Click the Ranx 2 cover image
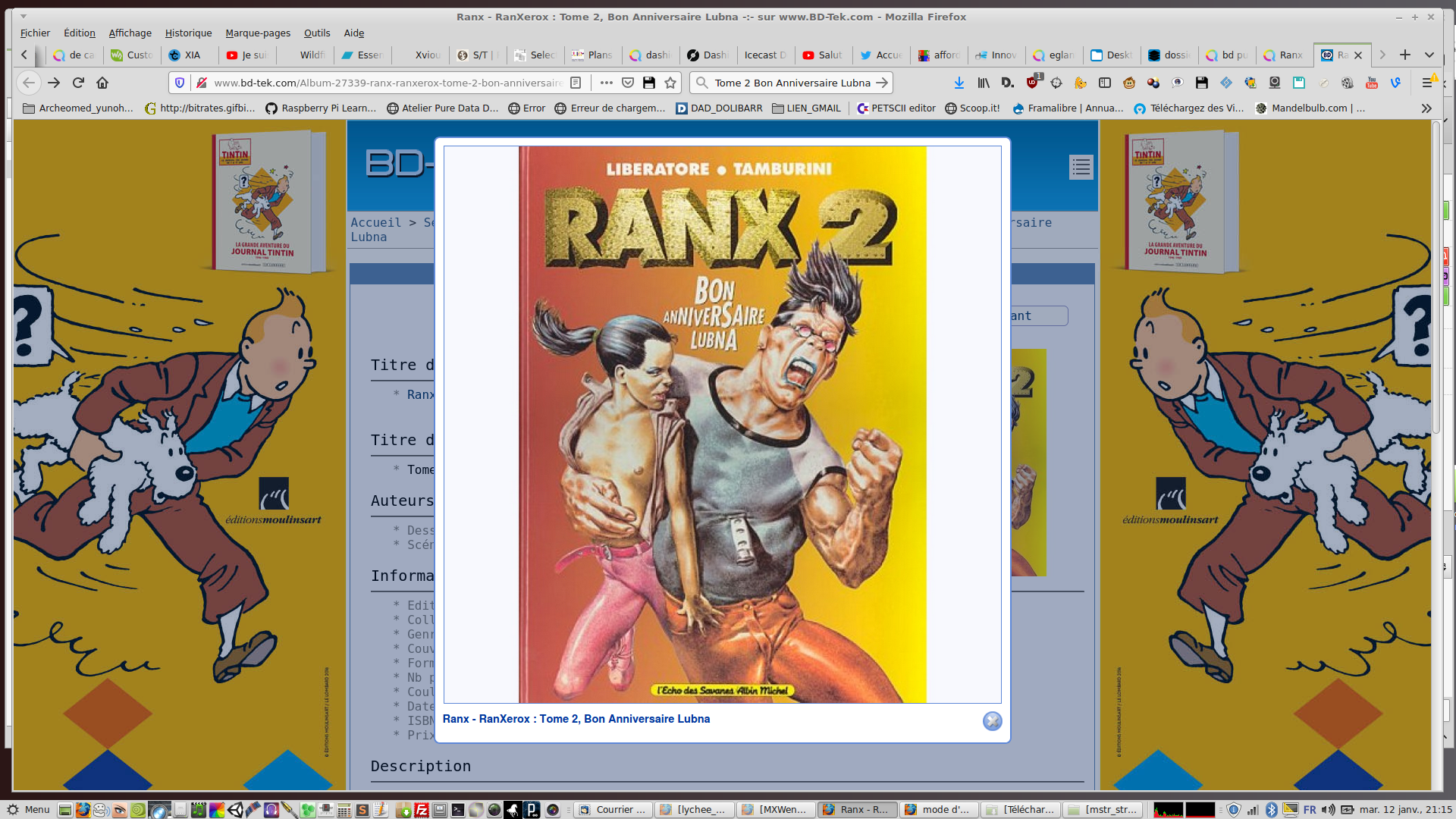 [x=722, y=425]
